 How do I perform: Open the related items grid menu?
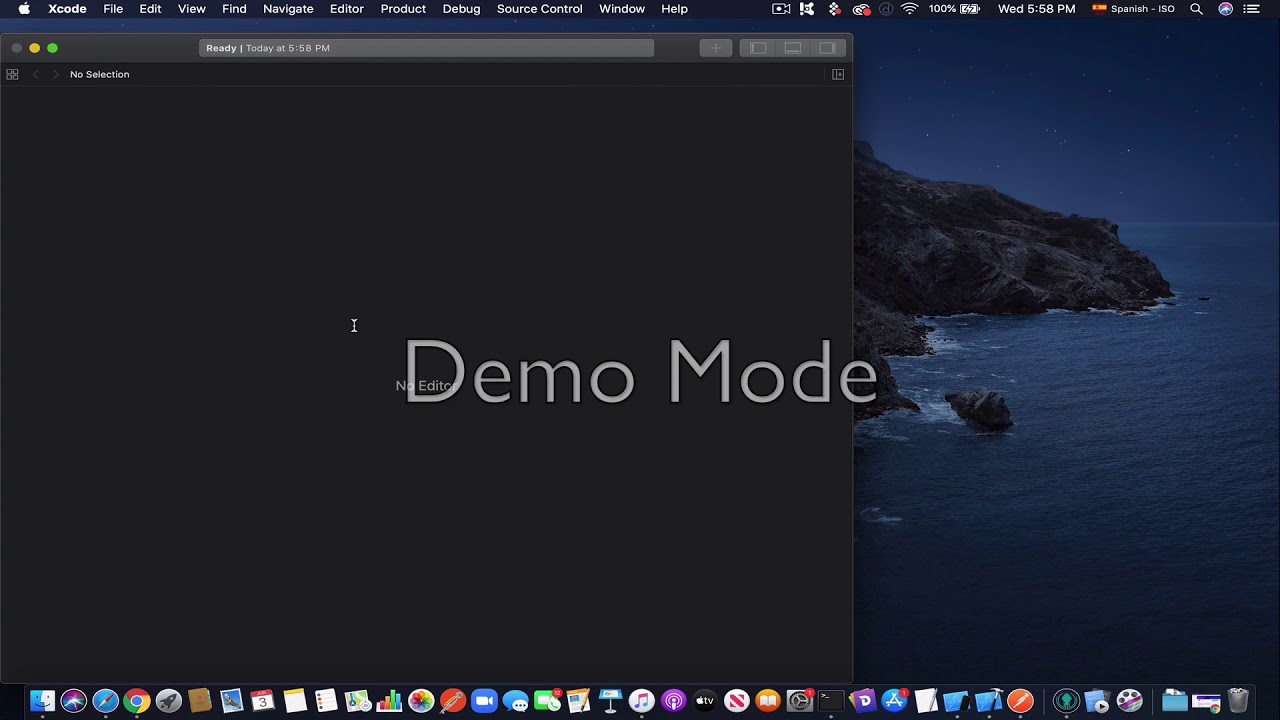point(12,74)
